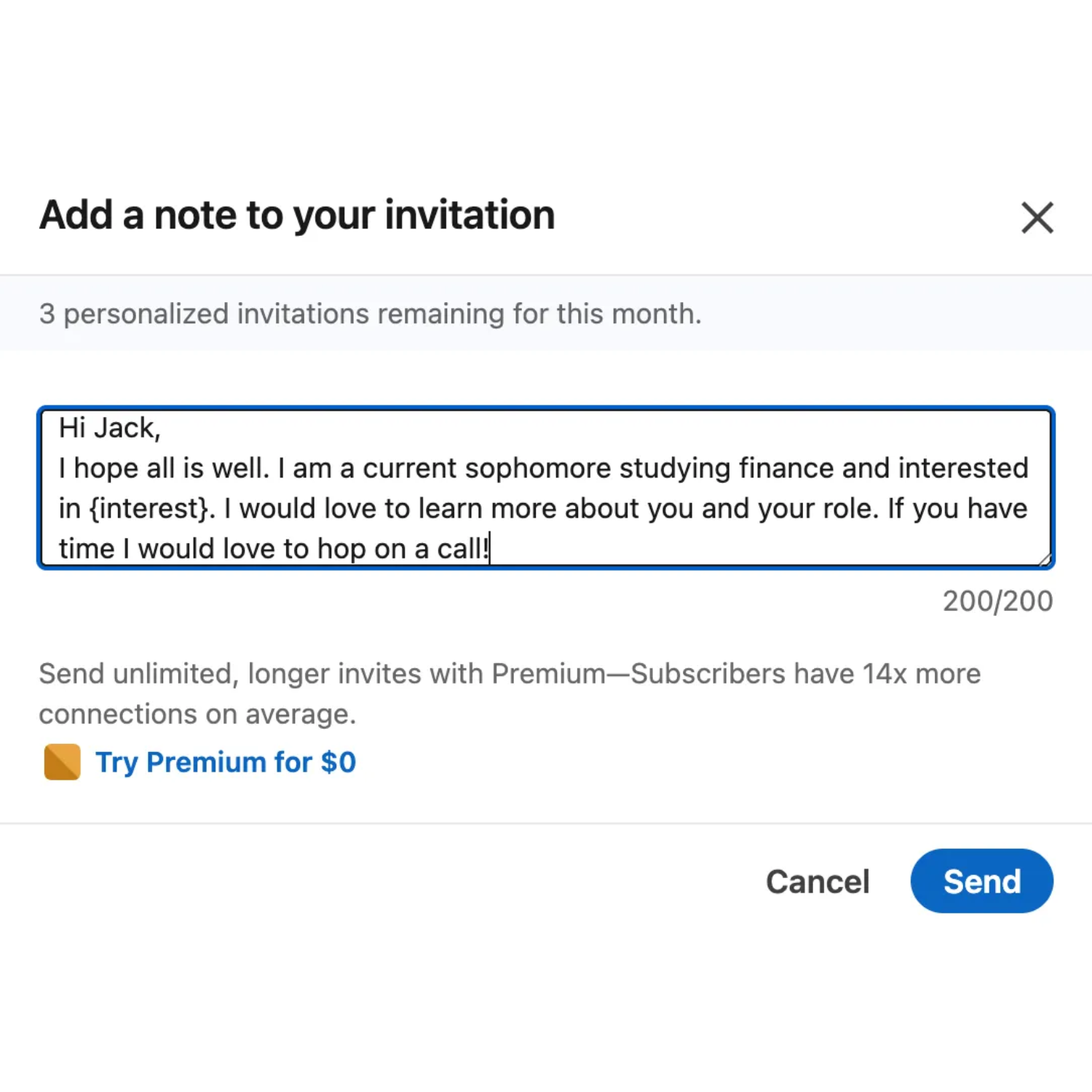Click the 200/200 character counter
1092x1092 pixels.
click(x=997, y=601)
